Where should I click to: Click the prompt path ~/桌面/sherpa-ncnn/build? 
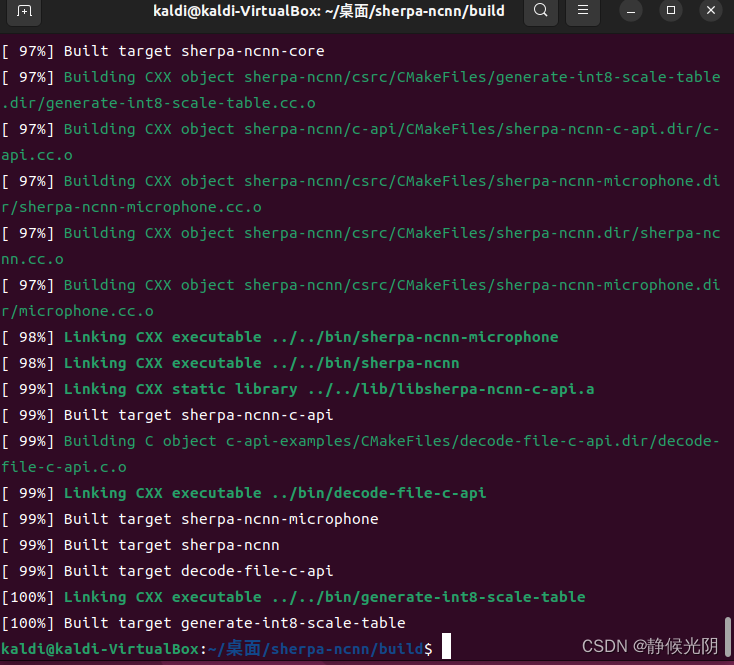pyautogui.click(x=316, y=649)
